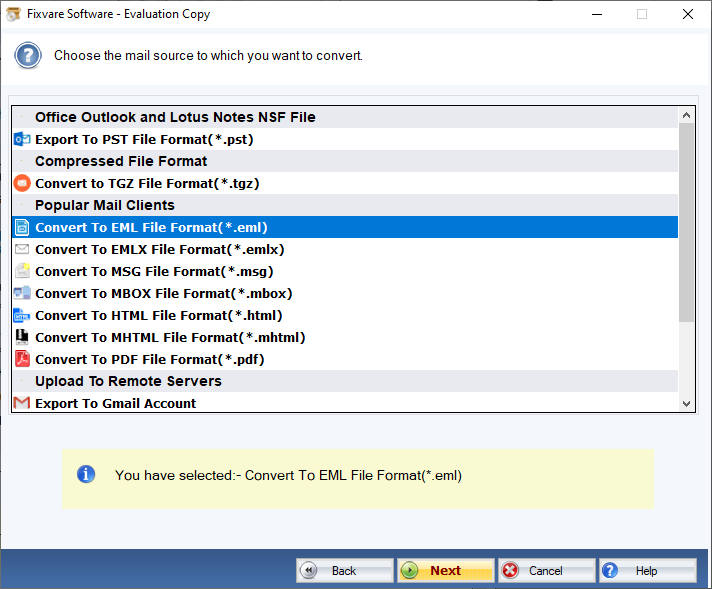712x589 pixels.
Task: Select Convert To MHTML File Format(*.mhtml)
Action: point(345,337)
